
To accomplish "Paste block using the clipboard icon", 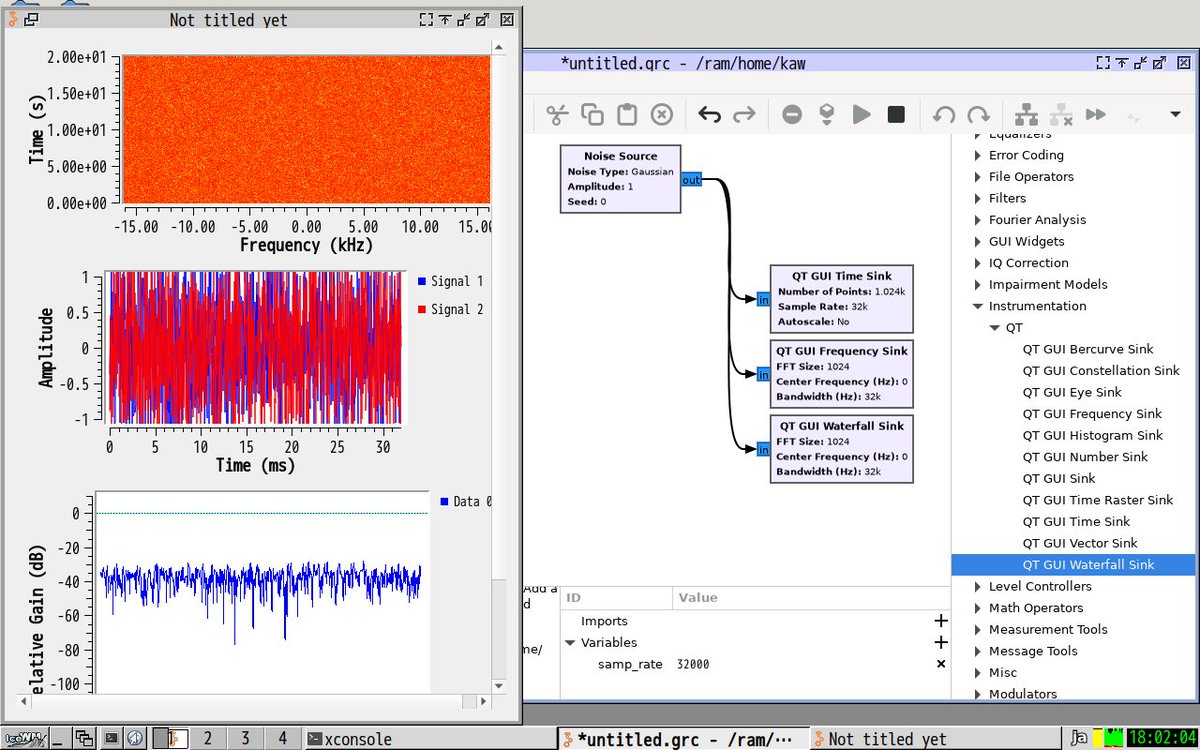I will pos(627,114).
